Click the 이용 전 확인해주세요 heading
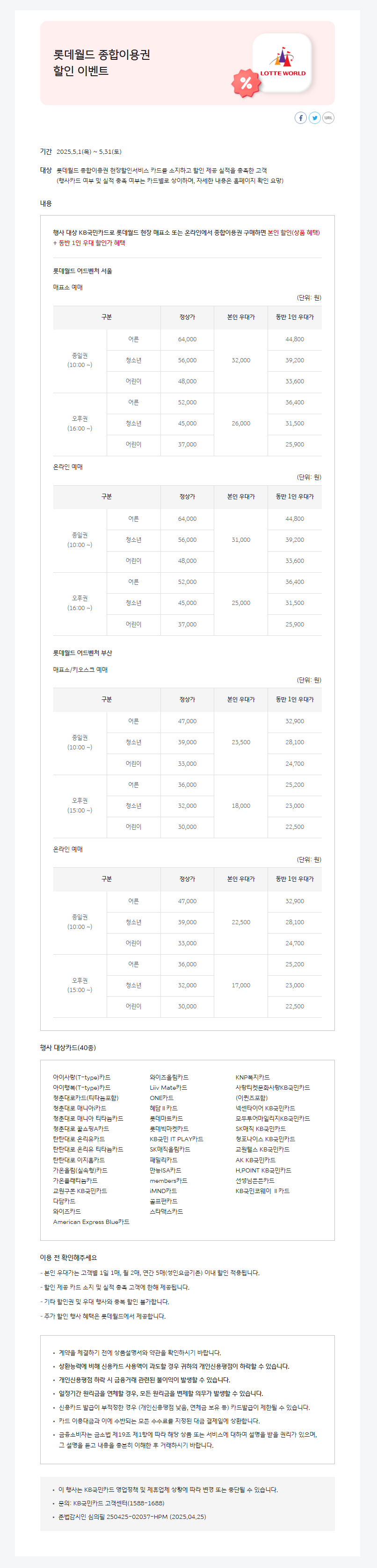Viewport: 377px width, 1568px height. click(x=68, y=1258)
